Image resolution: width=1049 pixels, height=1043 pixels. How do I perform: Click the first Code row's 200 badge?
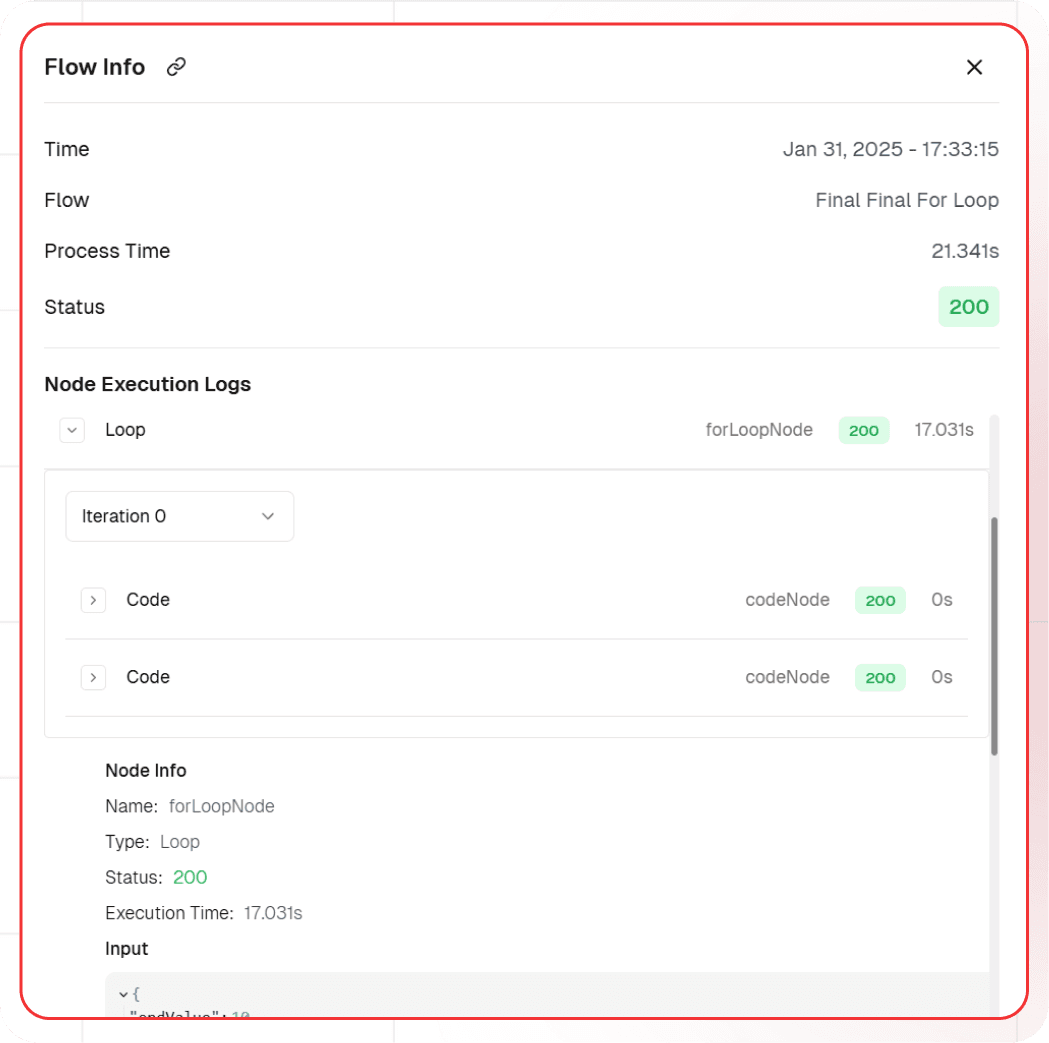click(880, 600)
